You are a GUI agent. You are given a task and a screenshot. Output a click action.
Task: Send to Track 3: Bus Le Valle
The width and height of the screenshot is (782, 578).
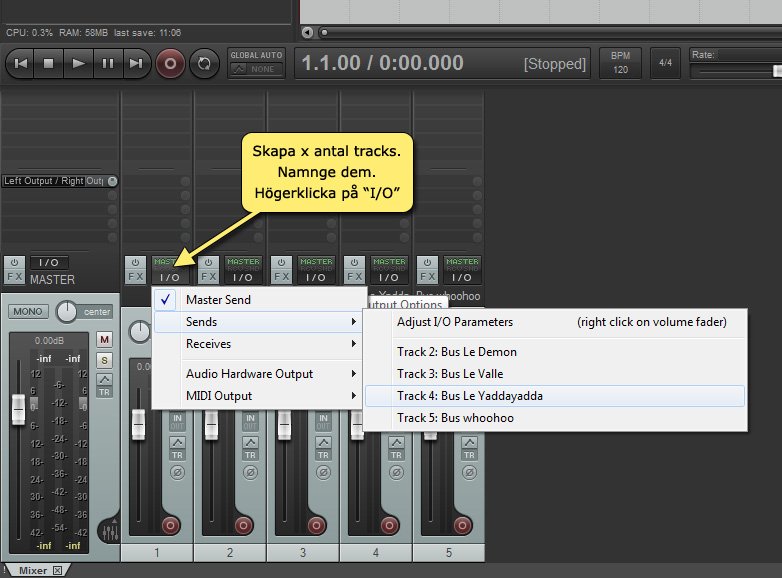[x=555, y=374]
